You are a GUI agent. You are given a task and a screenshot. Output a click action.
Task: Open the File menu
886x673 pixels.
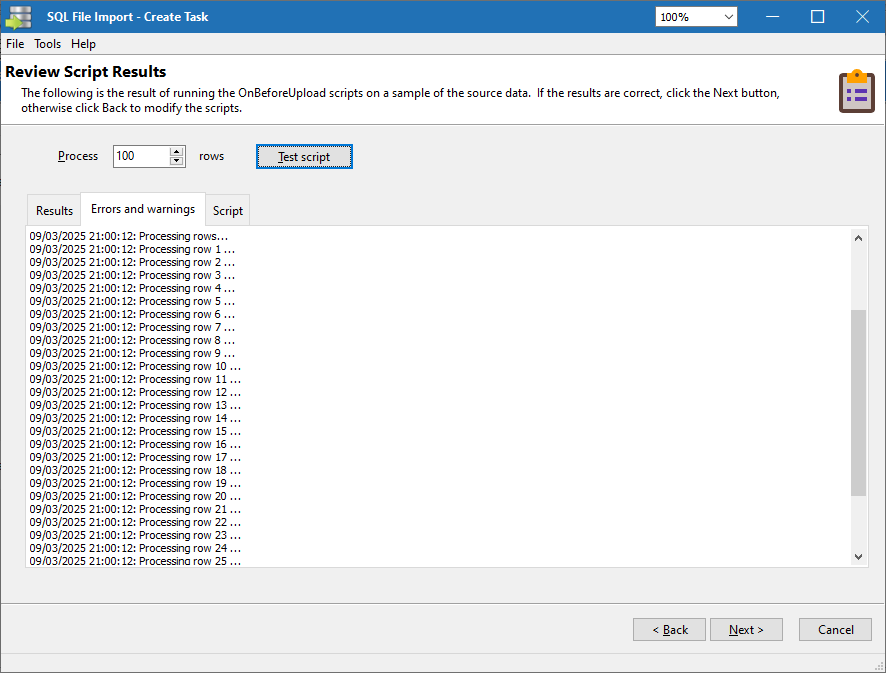[15, 44]
